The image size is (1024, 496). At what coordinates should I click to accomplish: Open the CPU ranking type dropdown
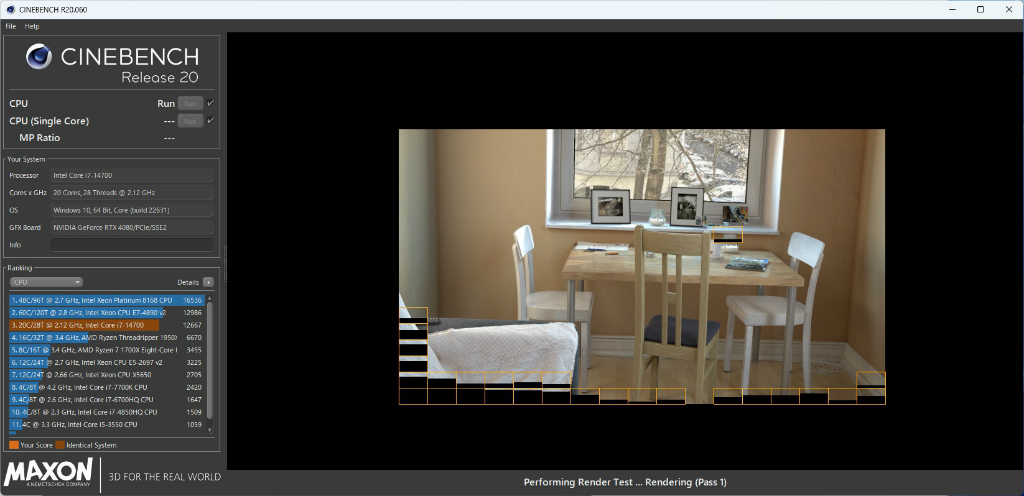tap(46, 283)
